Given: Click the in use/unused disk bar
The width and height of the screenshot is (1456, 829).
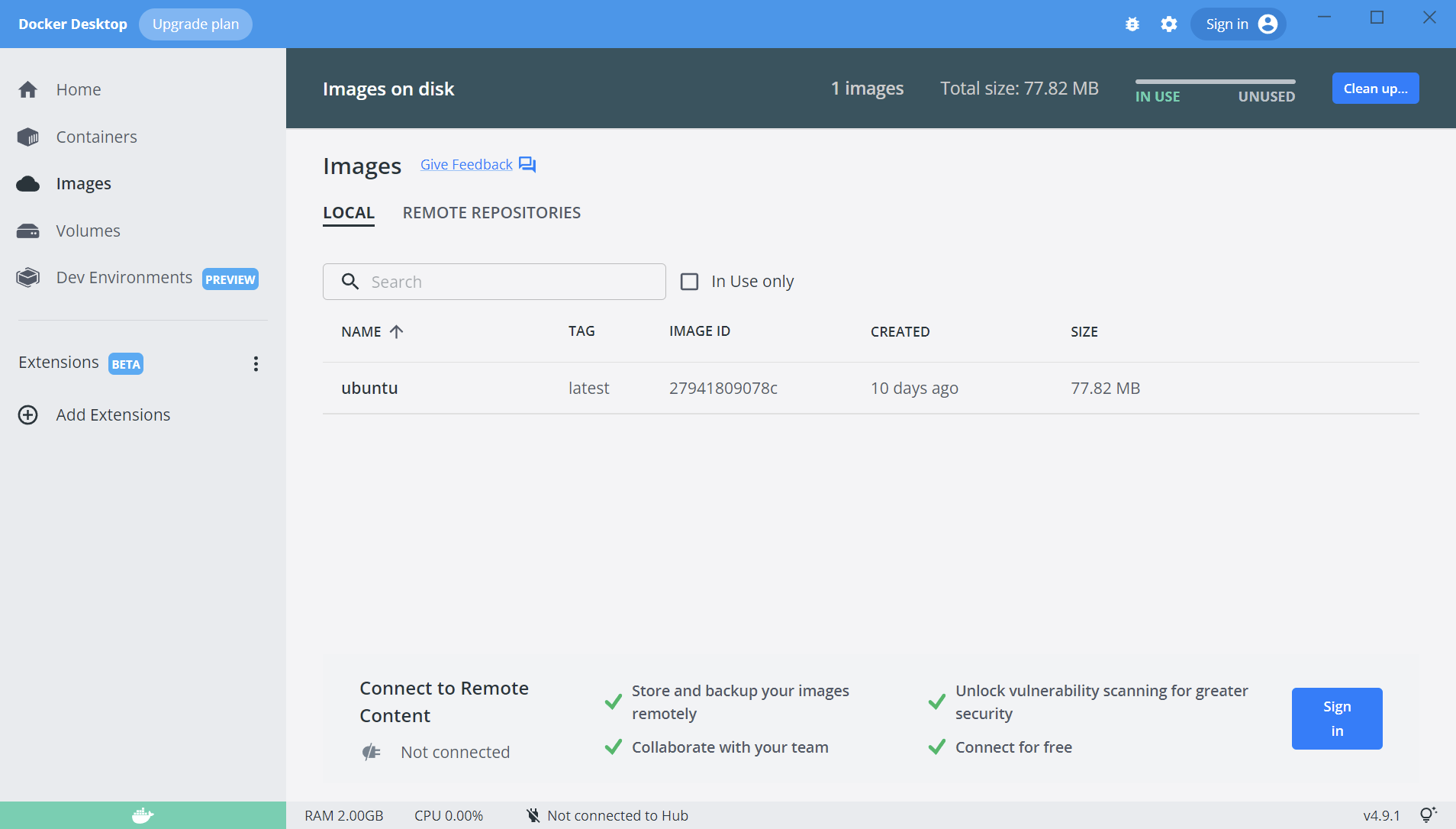Looking at the screenshot, I should [1215, 82].
